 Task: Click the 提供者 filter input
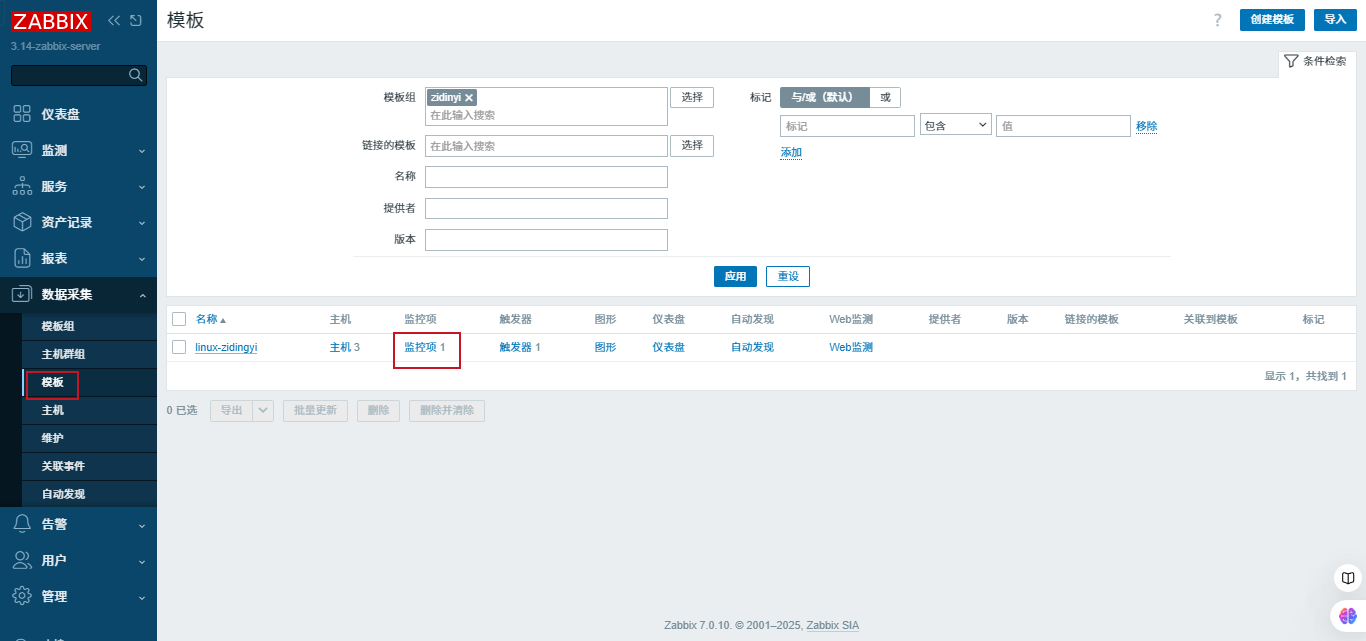546,208
